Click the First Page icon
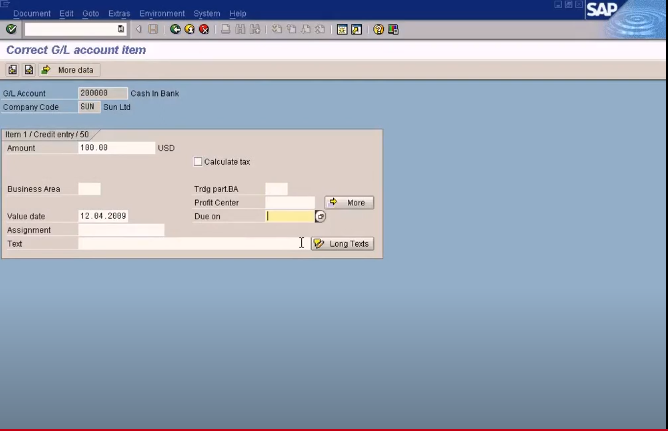This screenshot has height=431, width=668. tap(277, 29)
